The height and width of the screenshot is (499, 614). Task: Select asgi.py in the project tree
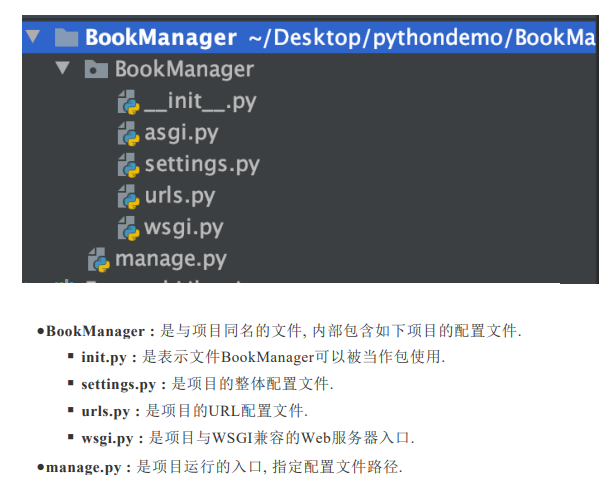pos(181,134)
